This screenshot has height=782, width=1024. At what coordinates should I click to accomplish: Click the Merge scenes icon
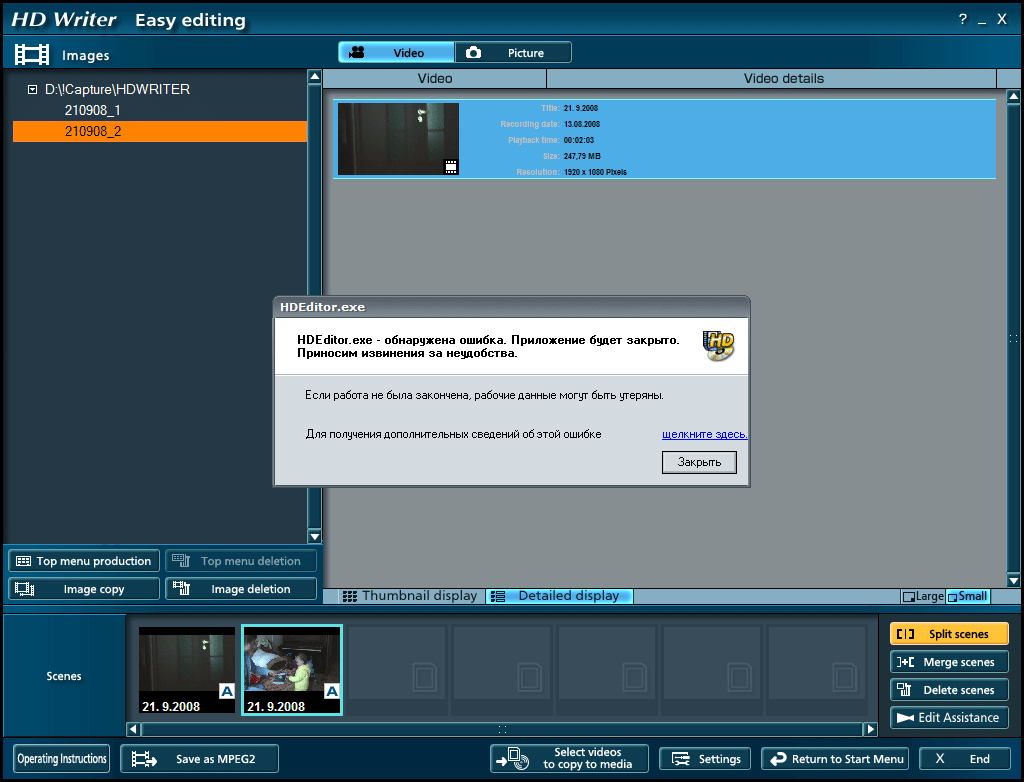pyautogui.click(x=905, y=662)
